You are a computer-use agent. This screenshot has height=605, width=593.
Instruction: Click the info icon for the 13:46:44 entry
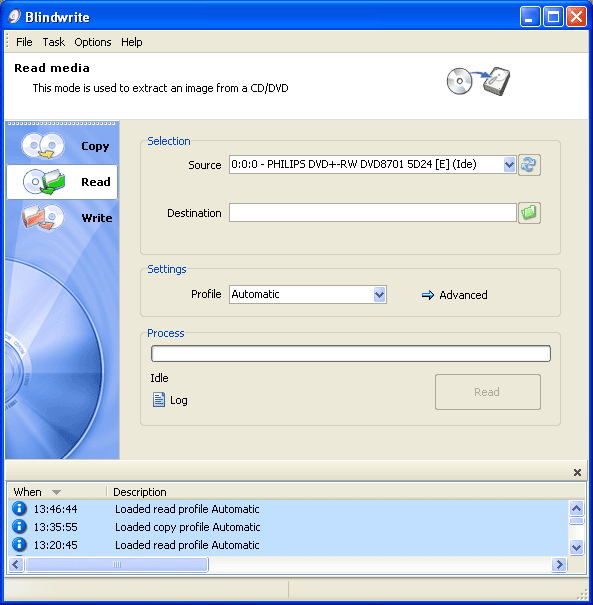19,509
